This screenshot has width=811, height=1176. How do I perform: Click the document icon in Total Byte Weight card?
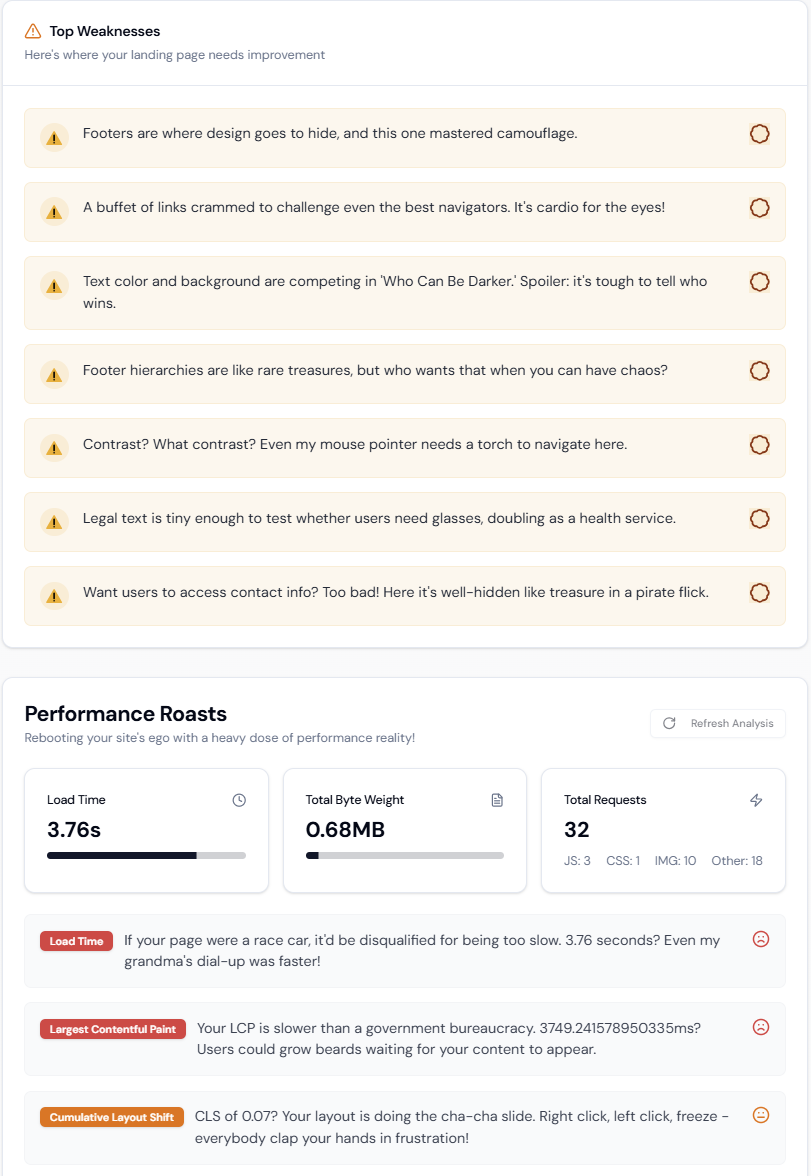coord(497,800)
